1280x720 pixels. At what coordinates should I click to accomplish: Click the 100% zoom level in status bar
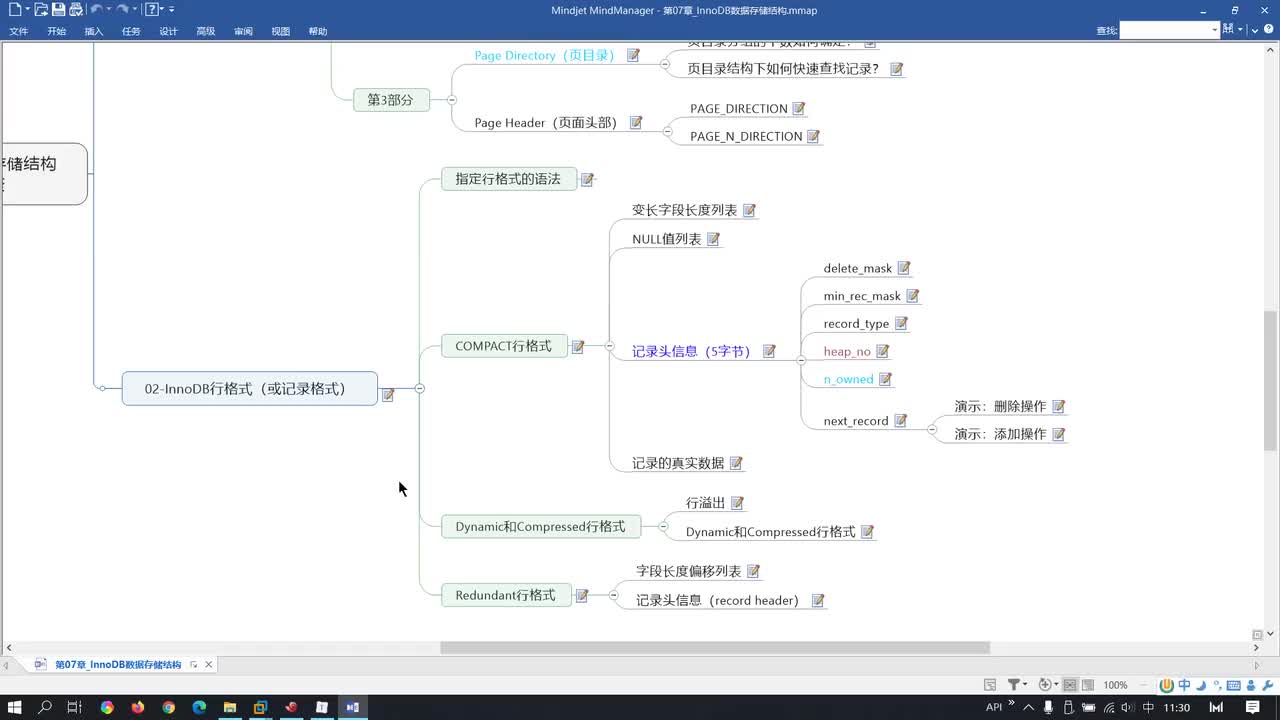click(1116, 685)
